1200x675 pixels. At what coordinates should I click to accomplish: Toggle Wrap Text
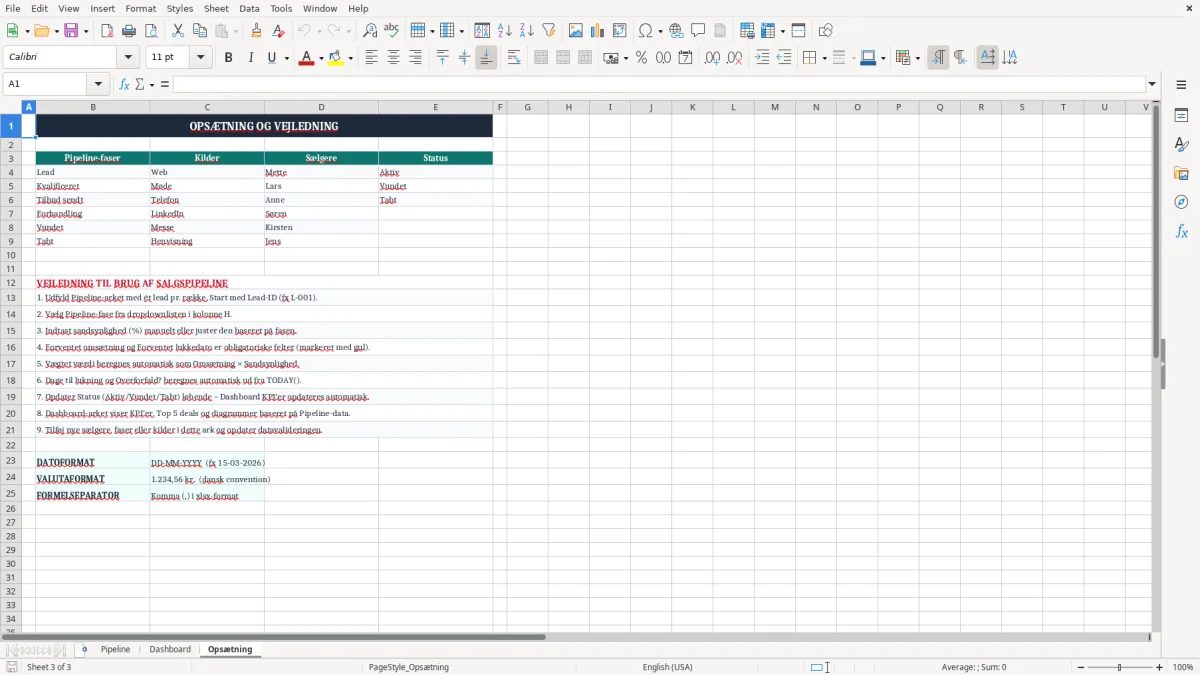tap(514, 58)
